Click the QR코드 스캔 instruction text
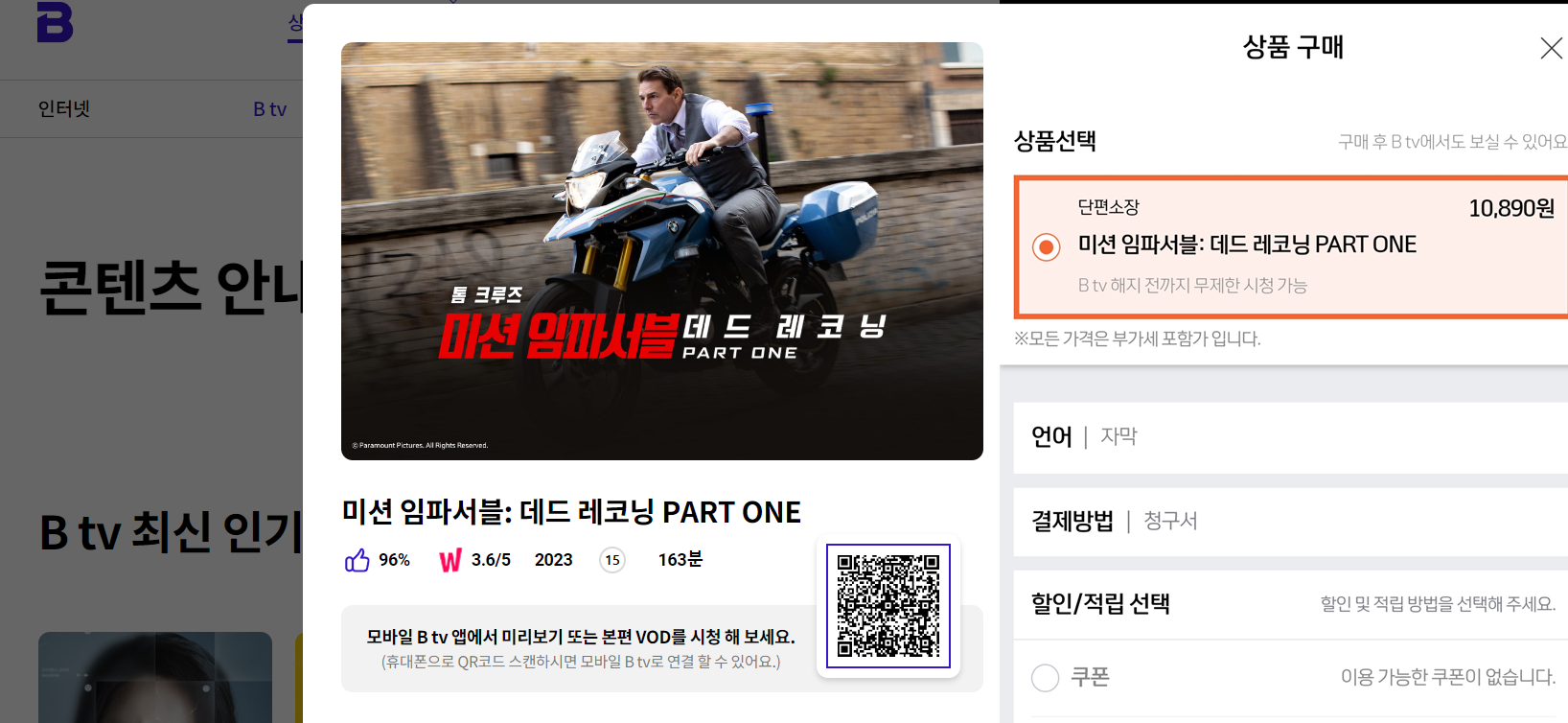Viewport: 1568px width, 723px height. click(x=581, y=662)
